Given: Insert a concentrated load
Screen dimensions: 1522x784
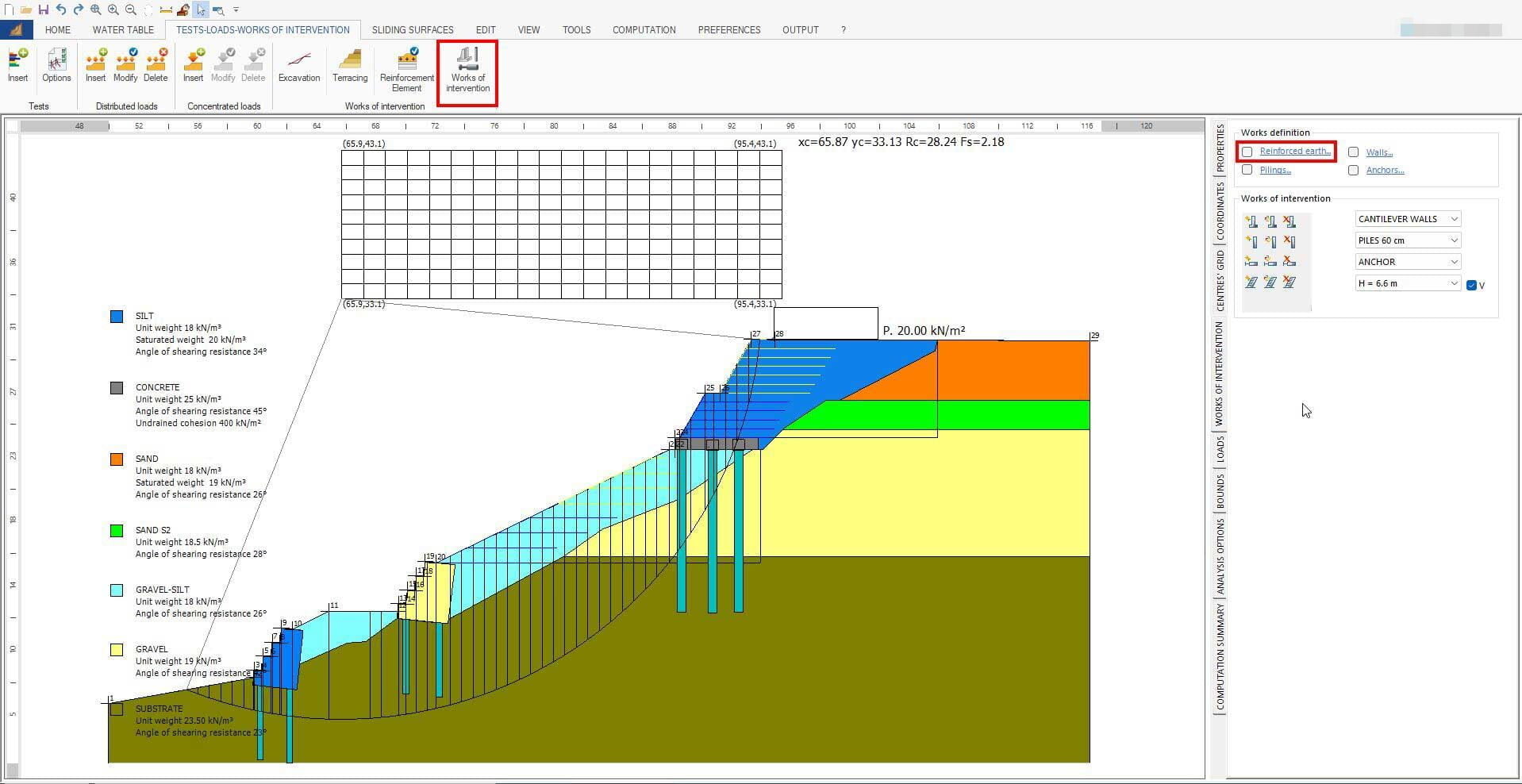Looking at the screenshot, I should tap(193, 63).
